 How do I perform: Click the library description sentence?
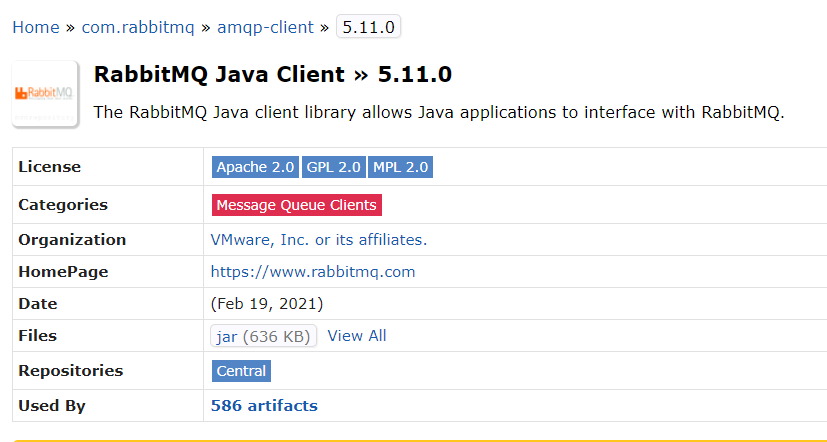click(439, 113)
